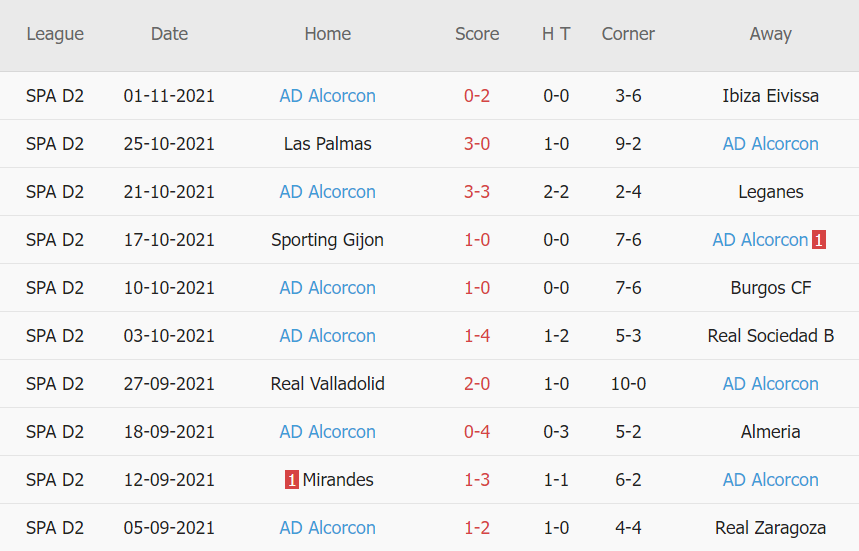Open Ibiza Eivissa team page
Image resolution: width=859 pixels, height=551 pixels.
pos(770,96)
